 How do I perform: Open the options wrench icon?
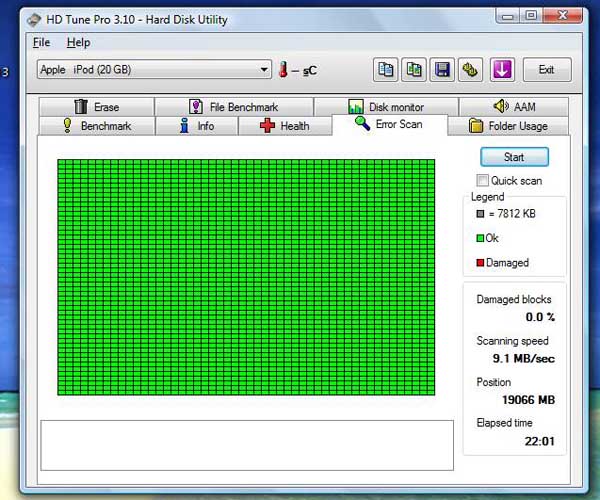[469, 69]
